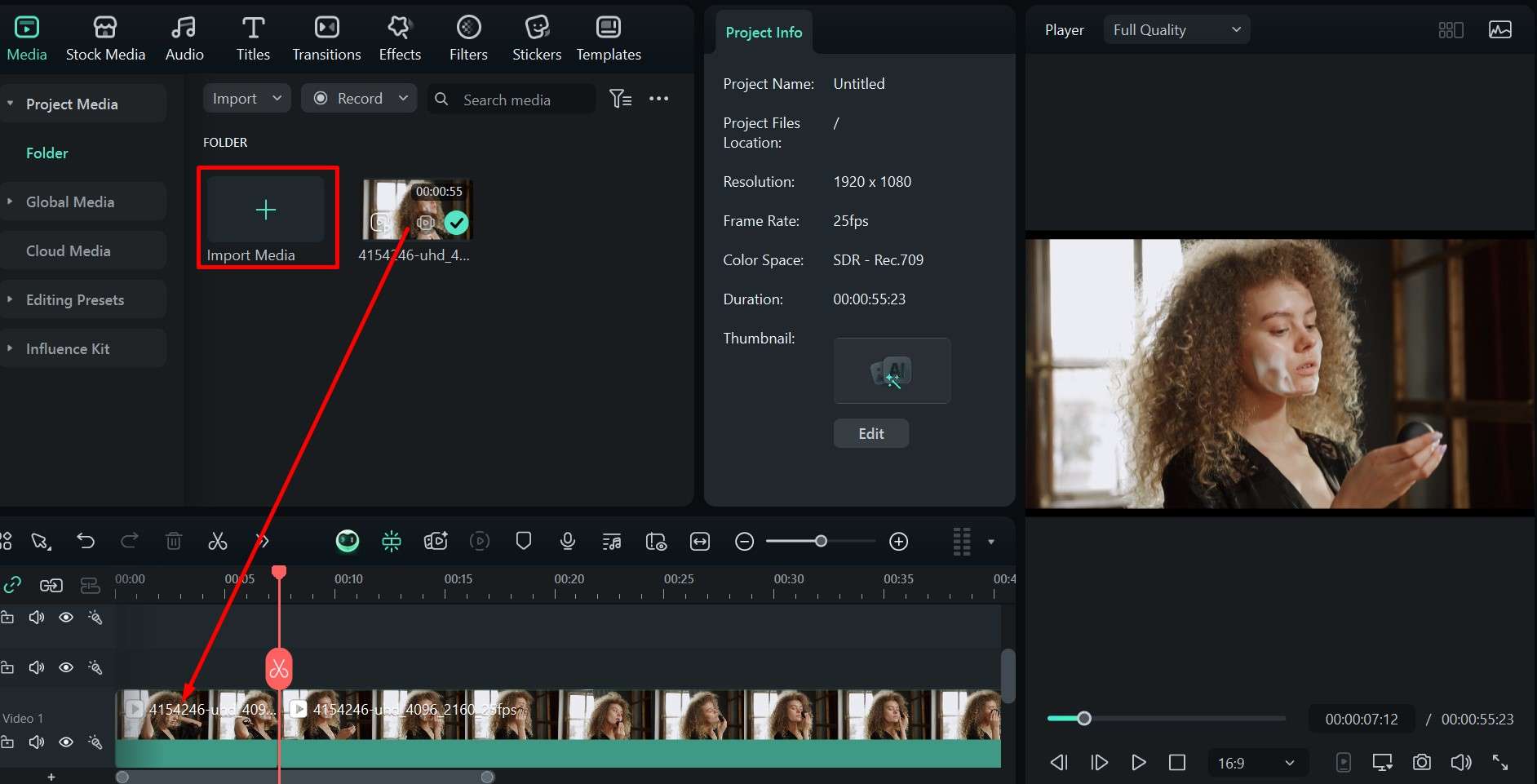Image resolution: width=1537 pixels, height=784 pixels.
Task: Click the music-list icon in the timeline toolbar
Action: point(612,541)
